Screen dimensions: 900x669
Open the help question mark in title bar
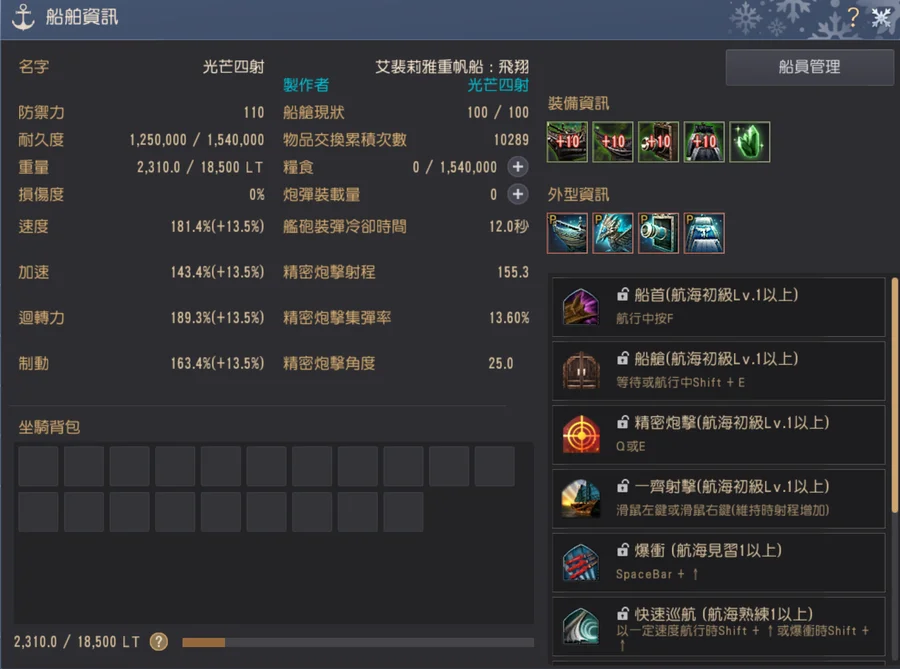coord(853,17)
